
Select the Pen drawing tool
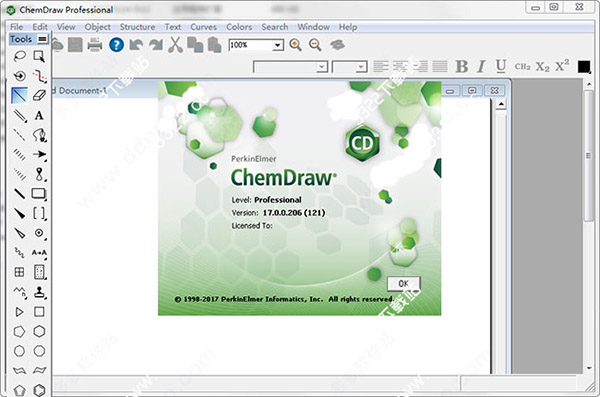click(x=39, y=135)
